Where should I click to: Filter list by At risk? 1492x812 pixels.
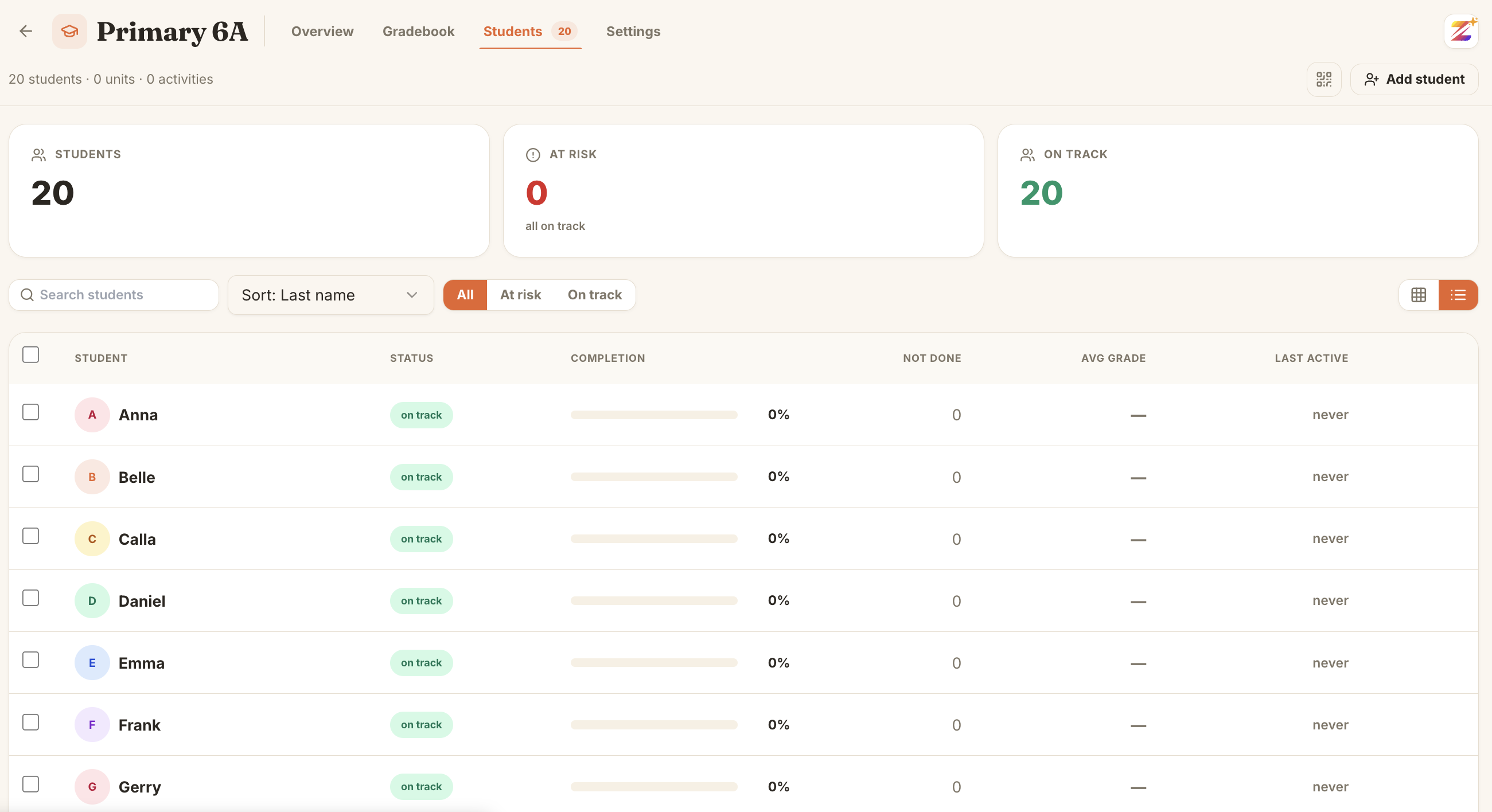520,295
